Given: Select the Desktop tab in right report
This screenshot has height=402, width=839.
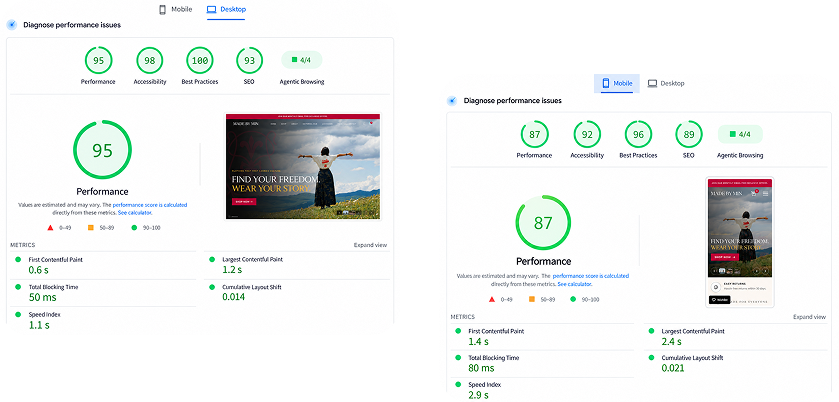Looking at the screenshot, I should point(666,83).
